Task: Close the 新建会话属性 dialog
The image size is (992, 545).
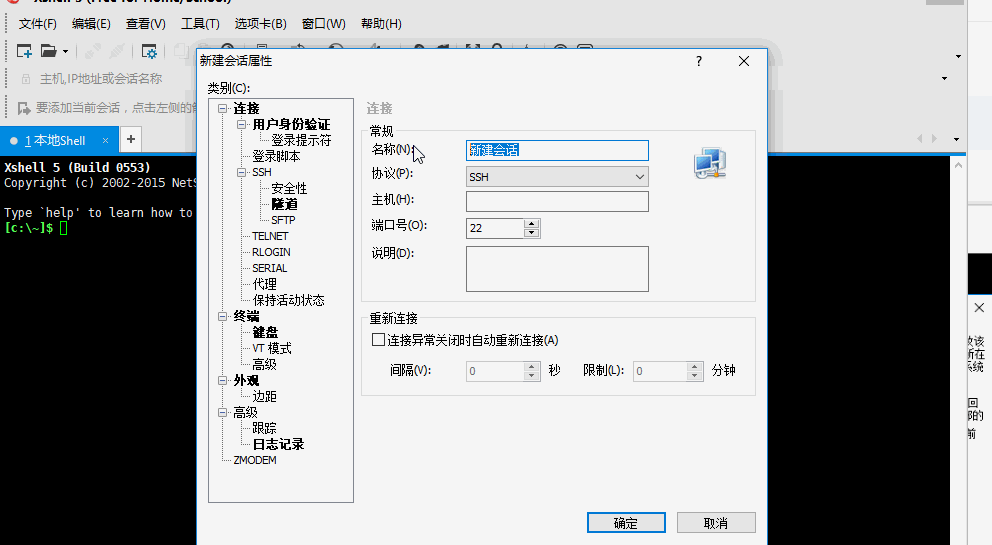Action: coord(744,61)
